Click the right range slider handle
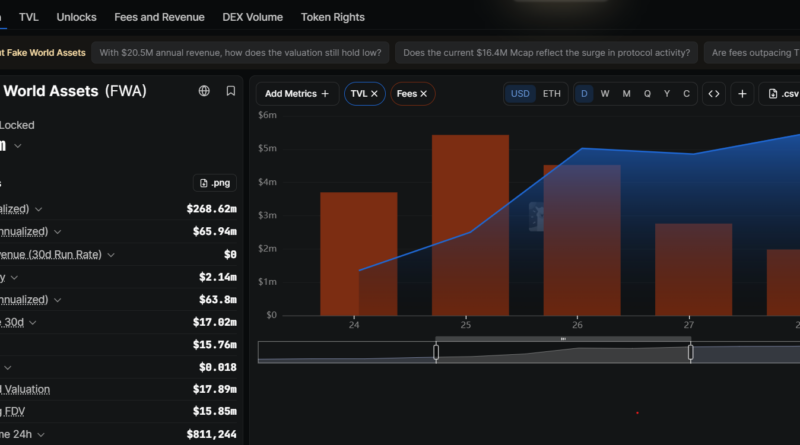The width and height of the screenshot is (800, 445). [x=690, y=352]
